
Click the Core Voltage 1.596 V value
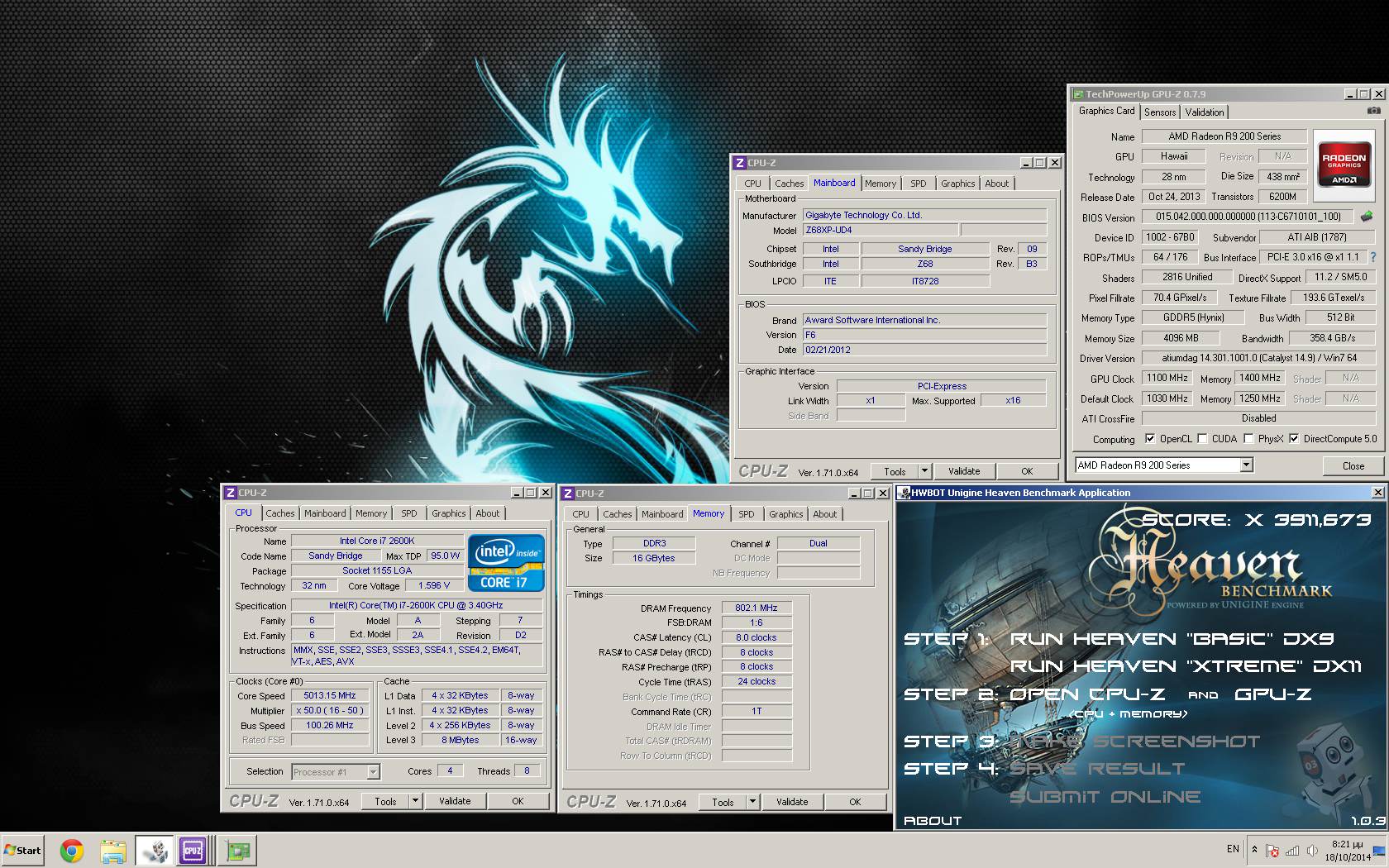[433, 585]
